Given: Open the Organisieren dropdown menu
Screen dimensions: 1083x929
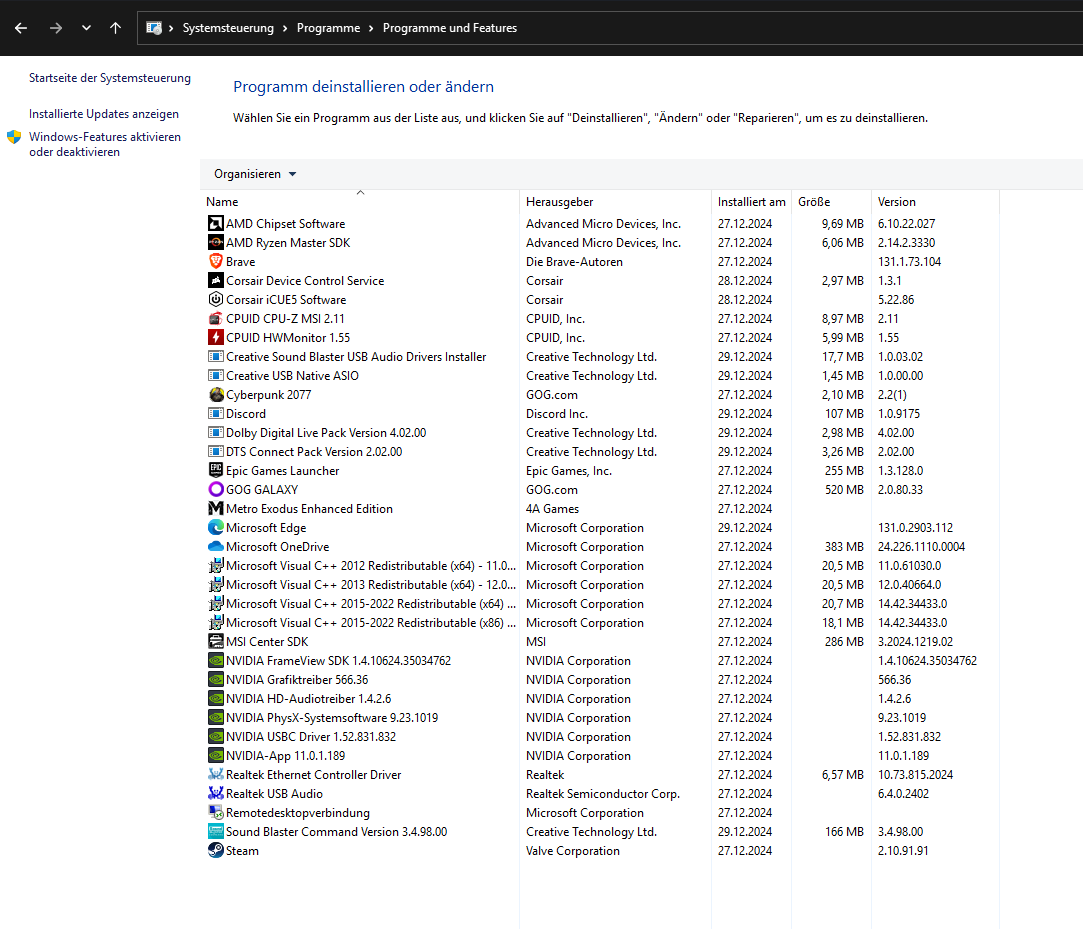Looking at the screenshot, I should [255, 174].
